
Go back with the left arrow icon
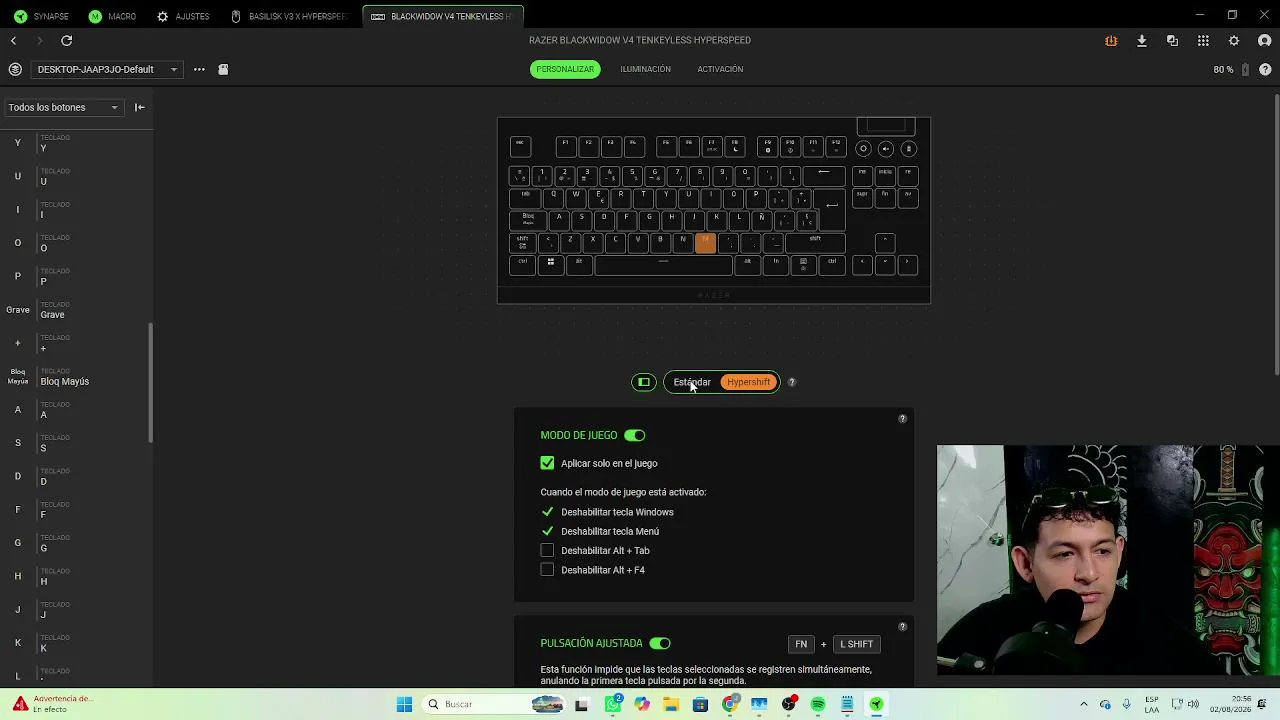pyautogui.click(x=14, y=40)
